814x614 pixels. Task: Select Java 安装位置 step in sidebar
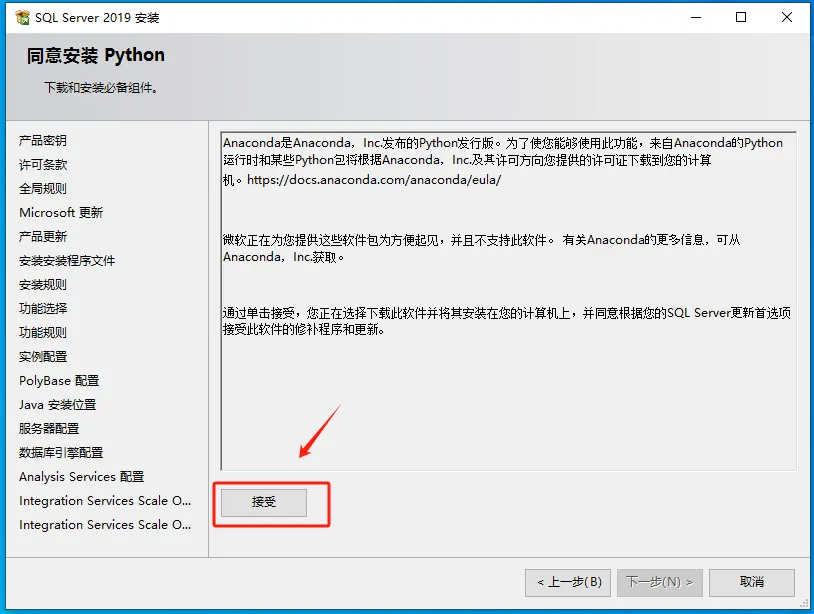click(x=58, y=404)
